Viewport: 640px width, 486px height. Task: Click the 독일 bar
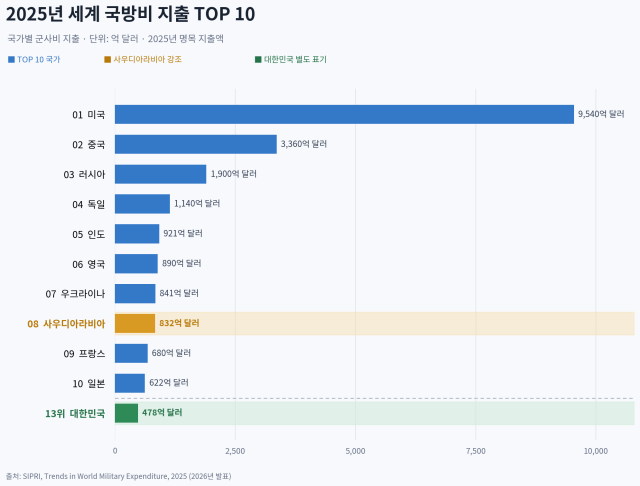(142, 204)
